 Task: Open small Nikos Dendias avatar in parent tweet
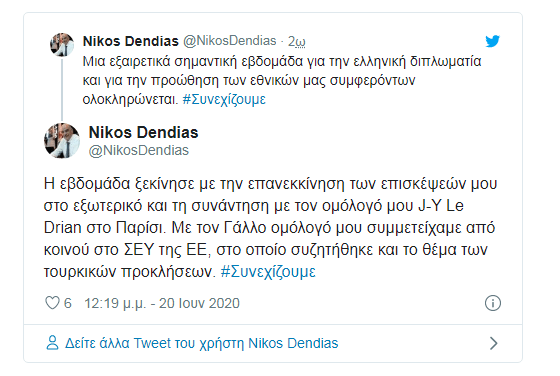62,45
